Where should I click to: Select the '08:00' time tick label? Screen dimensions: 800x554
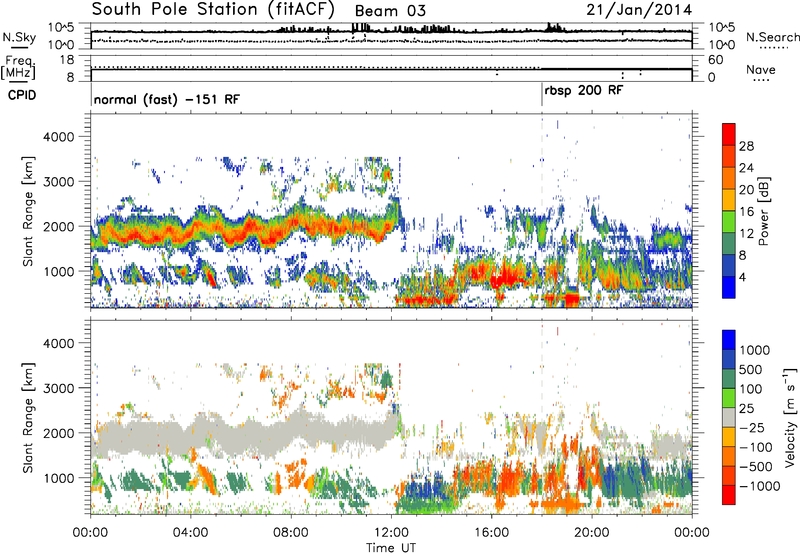[x=290, y=533]
